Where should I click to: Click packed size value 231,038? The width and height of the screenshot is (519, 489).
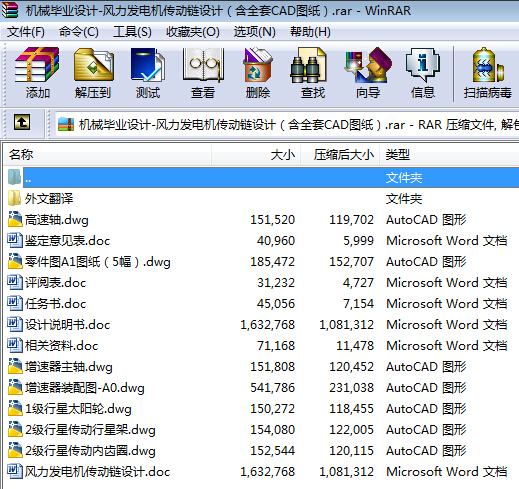pos(351,388)
